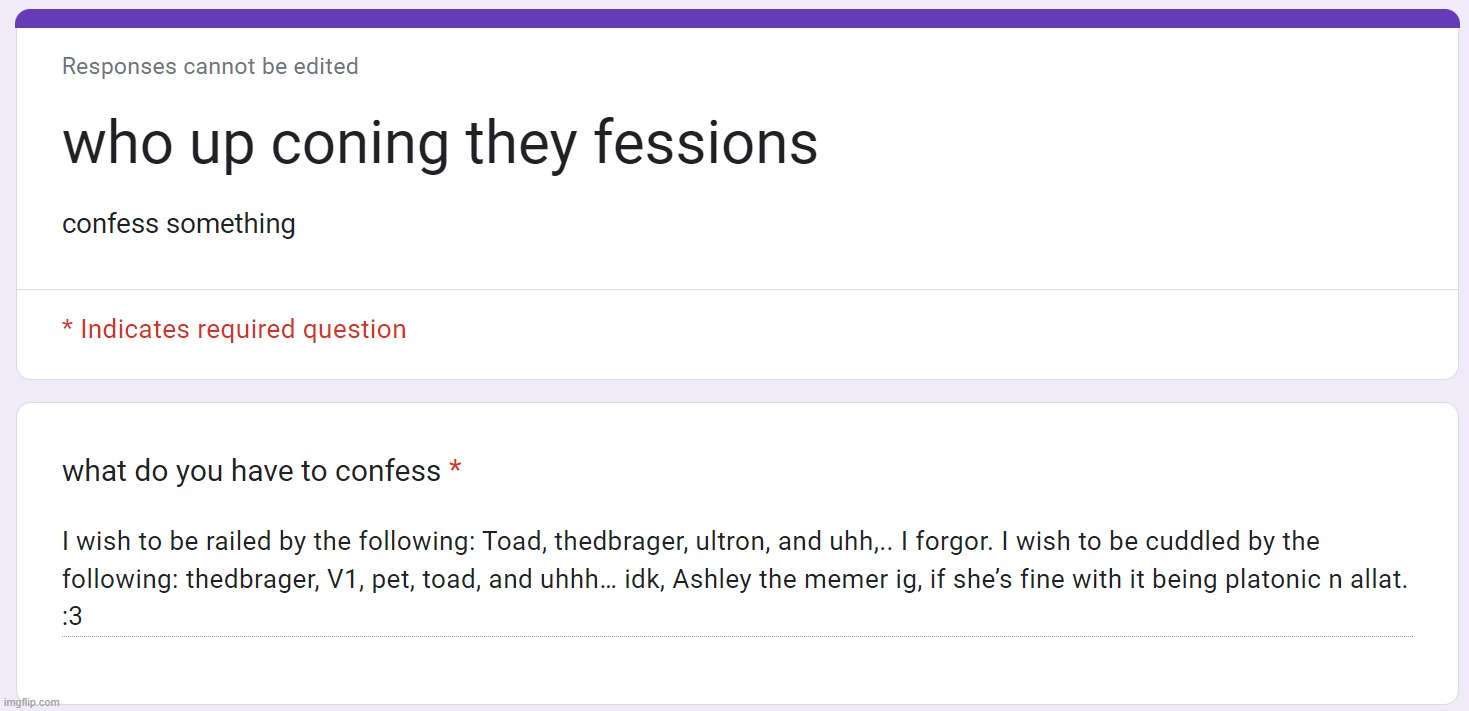Click the 'what do you have to confess' question label
The width and height of the screenshot is (1469, 711).
(251, 470)
